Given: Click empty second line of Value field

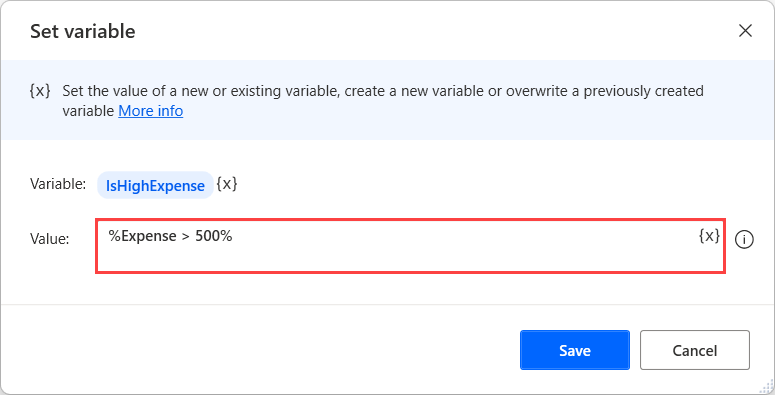Looking at the screenshot, I should click(395, 260).
